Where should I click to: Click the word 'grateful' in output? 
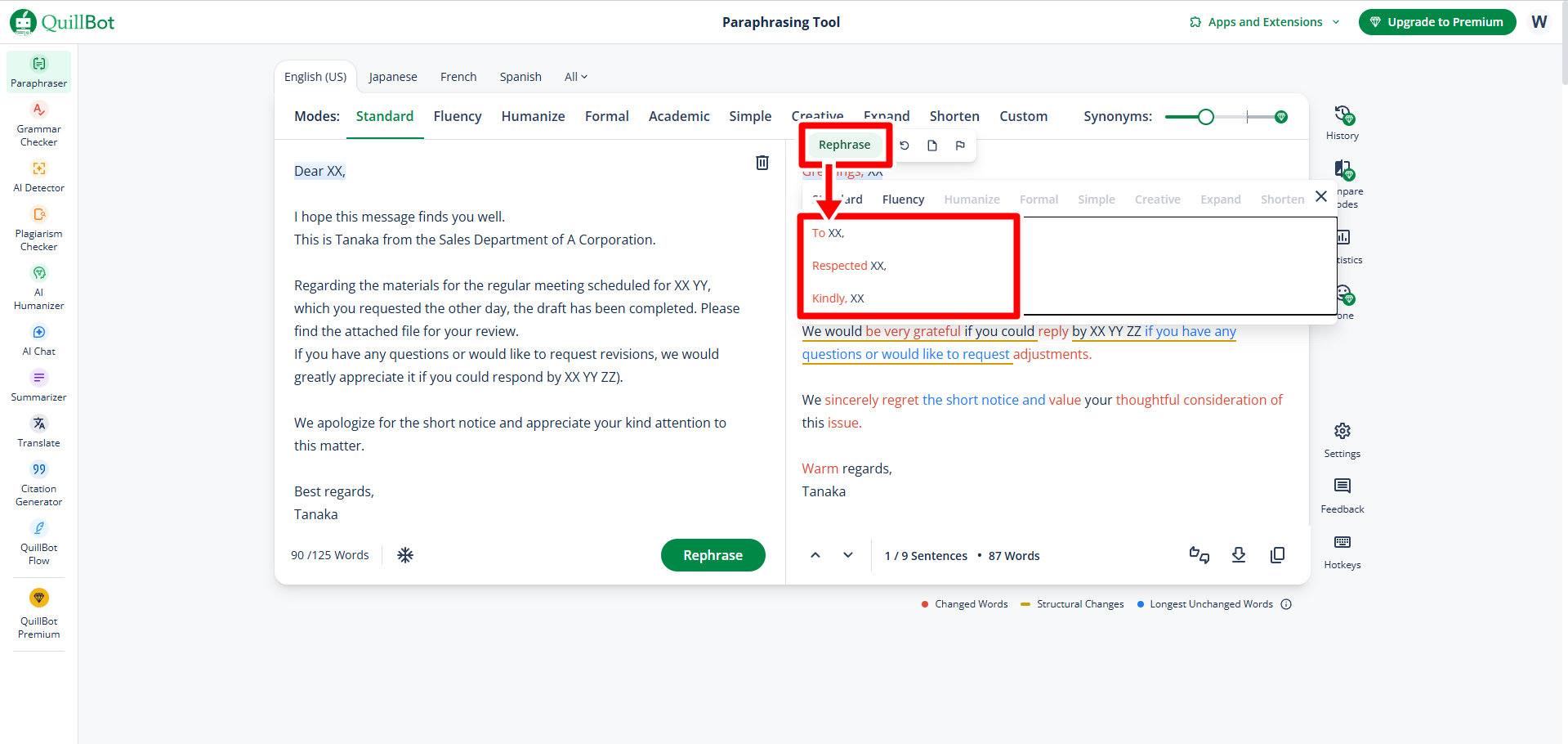click(x=936, y=331)
